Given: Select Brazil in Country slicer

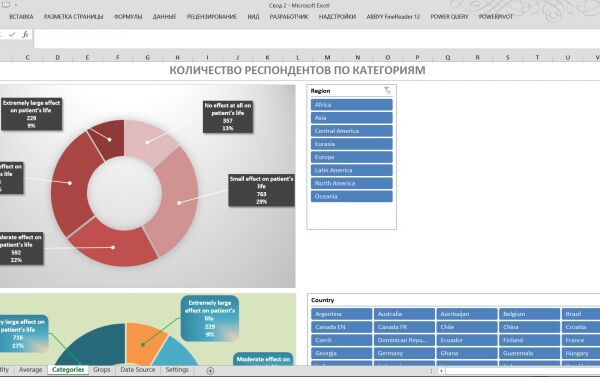Looking at the screenshot, I should pos(581,314).
